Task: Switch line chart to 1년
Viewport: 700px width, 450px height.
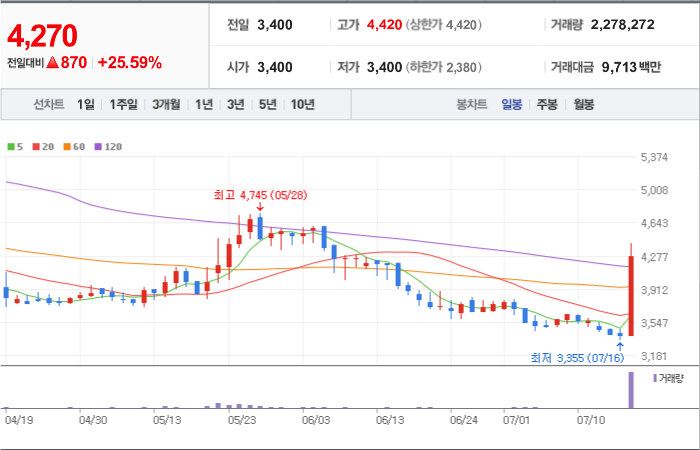Action: pyautogui.click(x=204, y=105)
